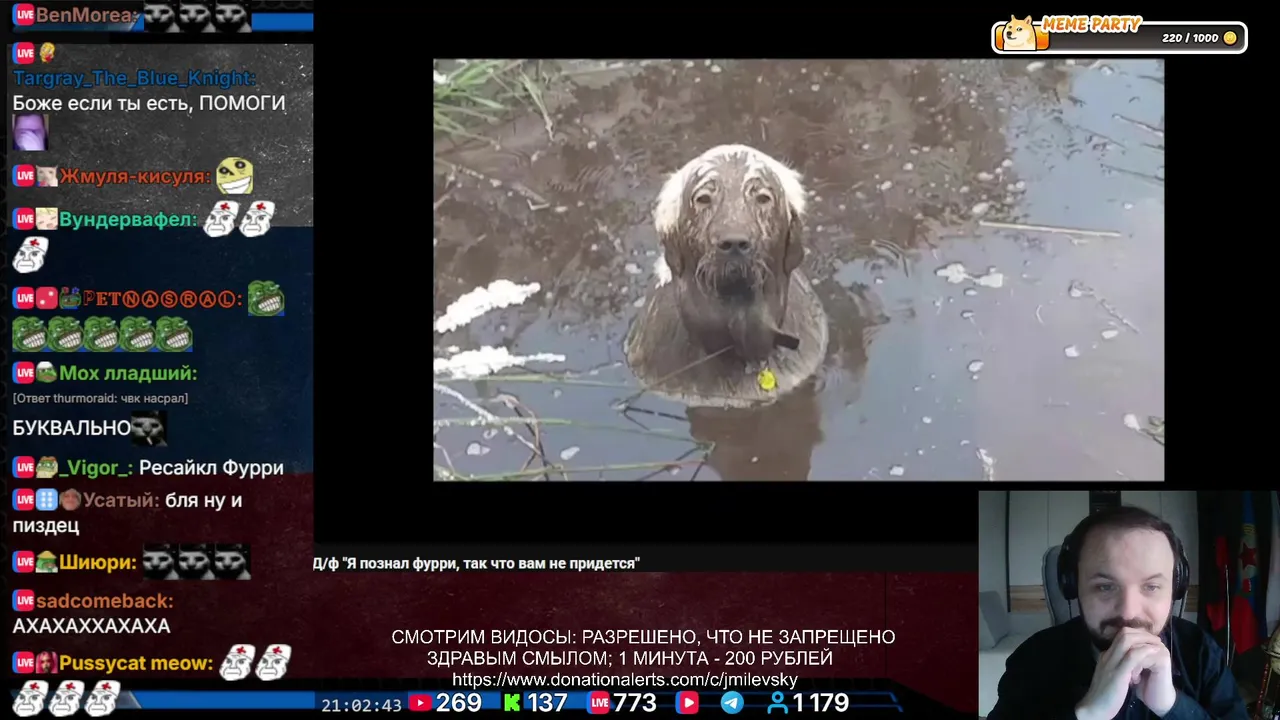This screenshot has width=1280, height=720.
Task: Click username Усатый in chat
Action: click(120, 500)
